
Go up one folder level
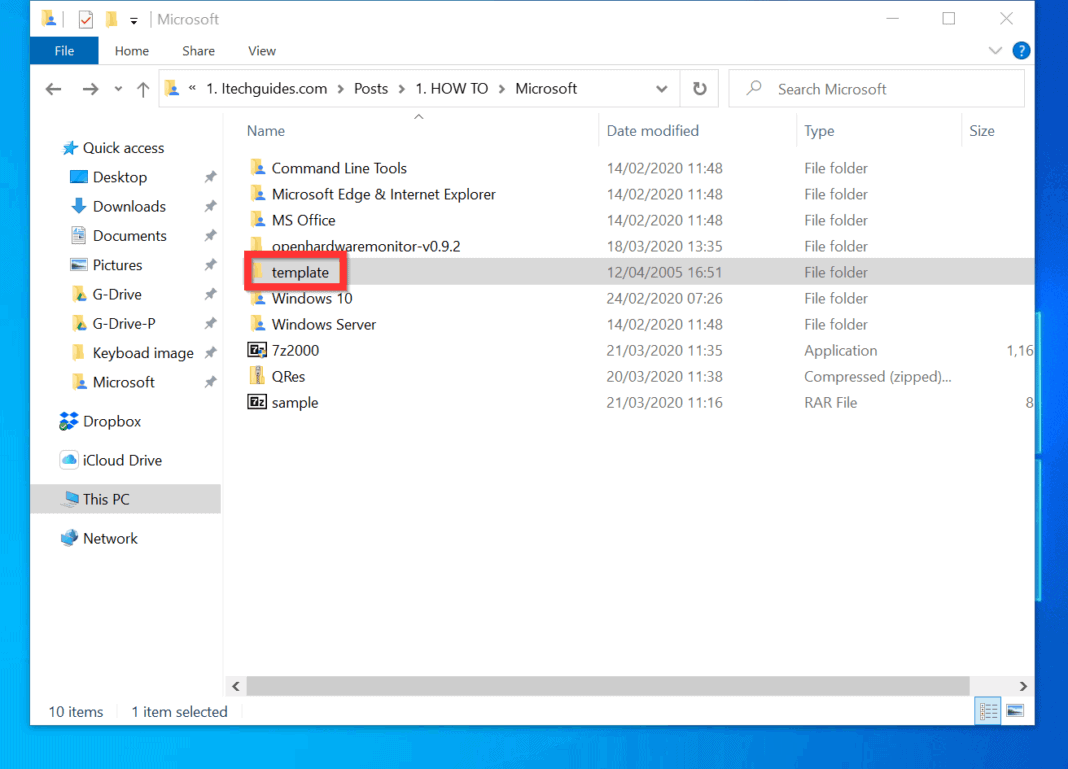coord(142,89)
